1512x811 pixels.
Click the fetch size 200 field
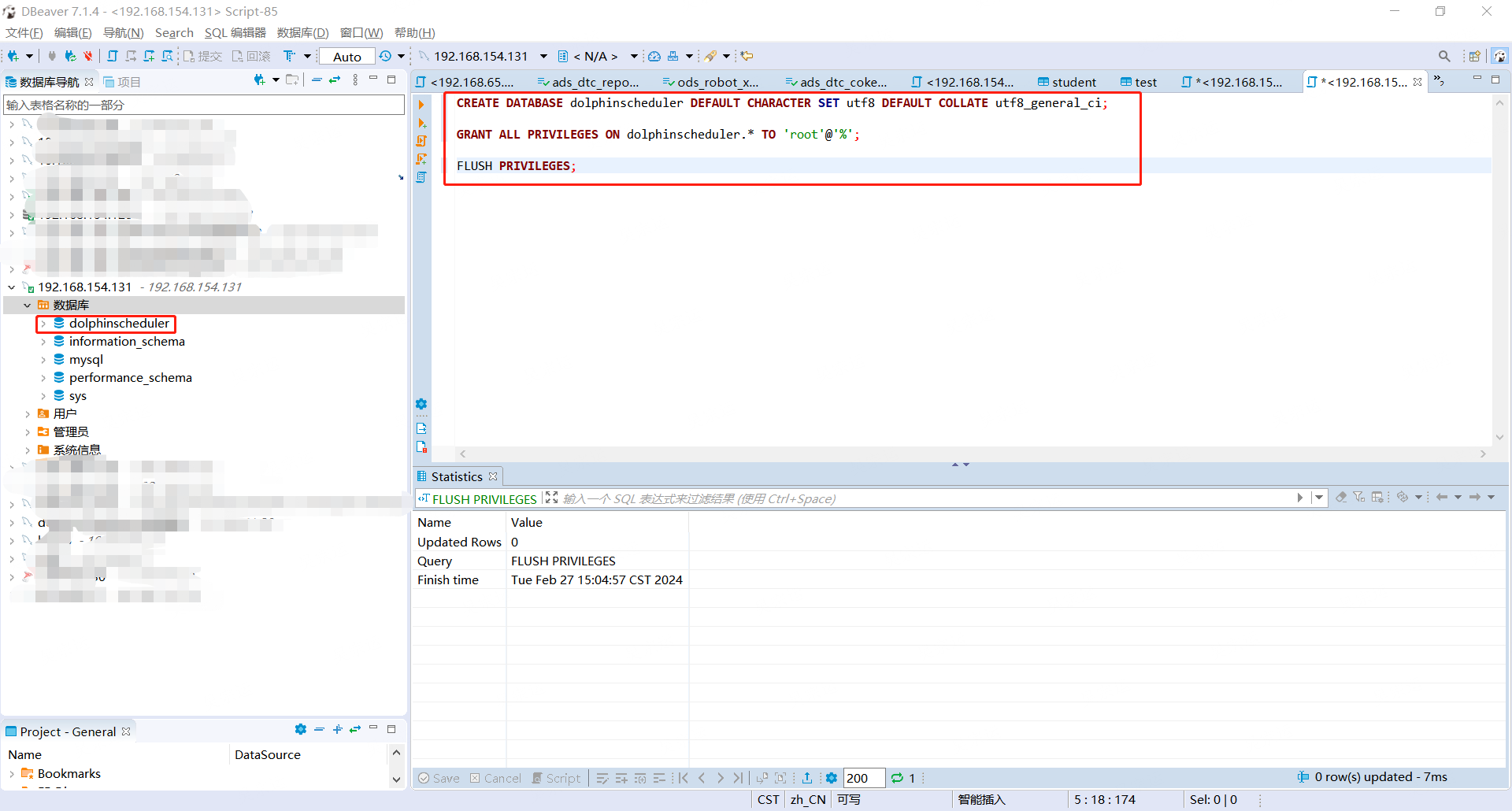pos(864,778)
